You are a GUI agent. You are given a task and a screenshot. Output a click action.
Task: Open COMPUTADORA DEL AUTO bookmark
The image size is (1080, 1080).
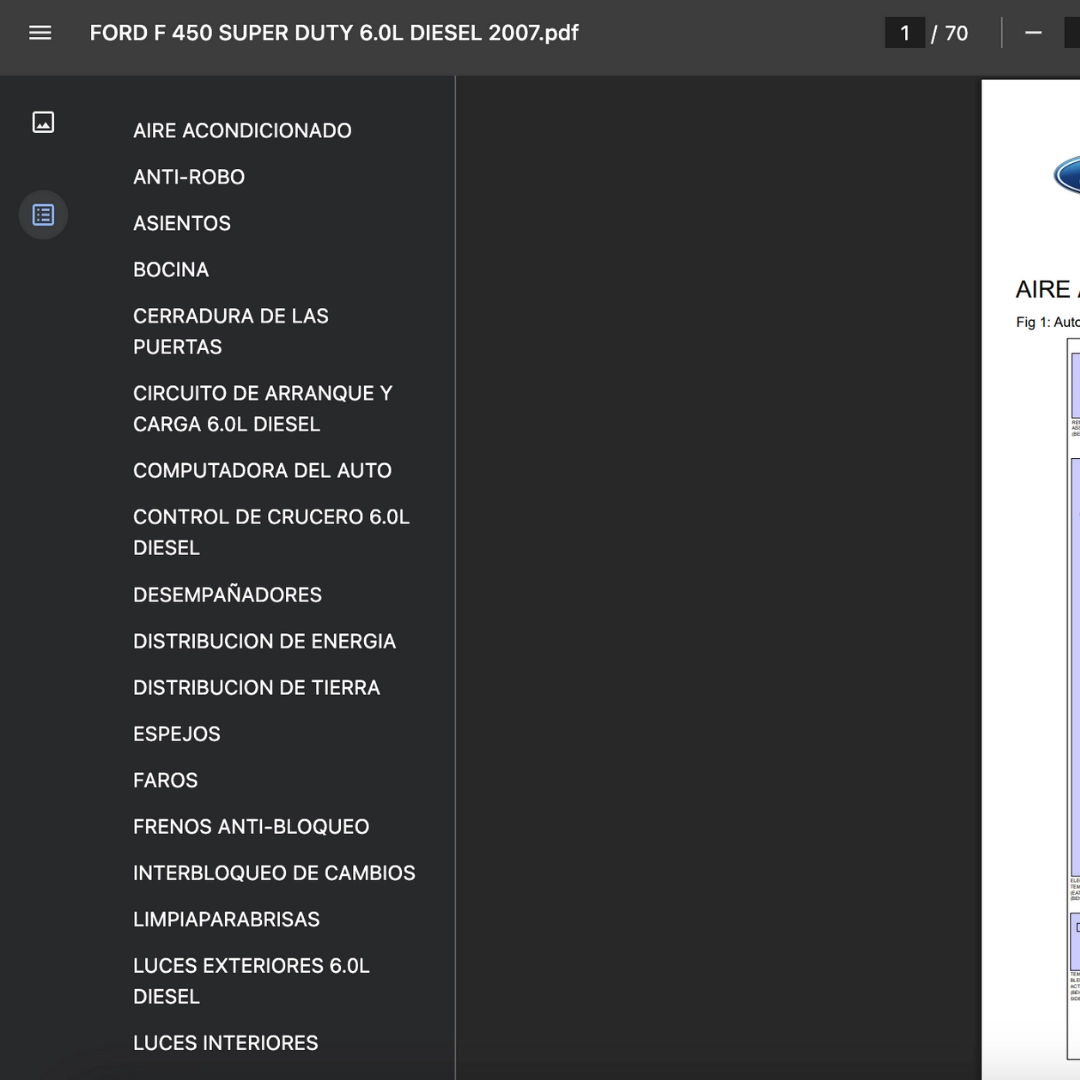(262, 470)
